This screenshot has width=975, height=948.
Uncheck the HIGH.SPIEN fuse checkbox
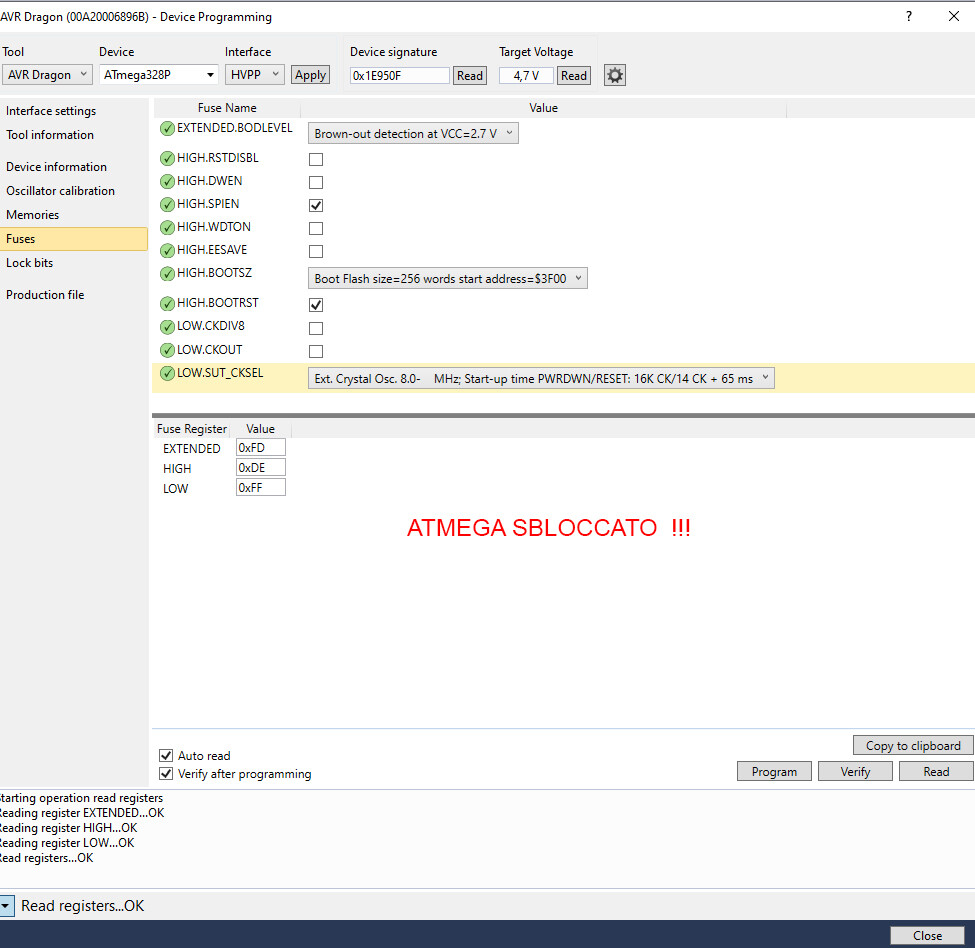tap(316, 205)
